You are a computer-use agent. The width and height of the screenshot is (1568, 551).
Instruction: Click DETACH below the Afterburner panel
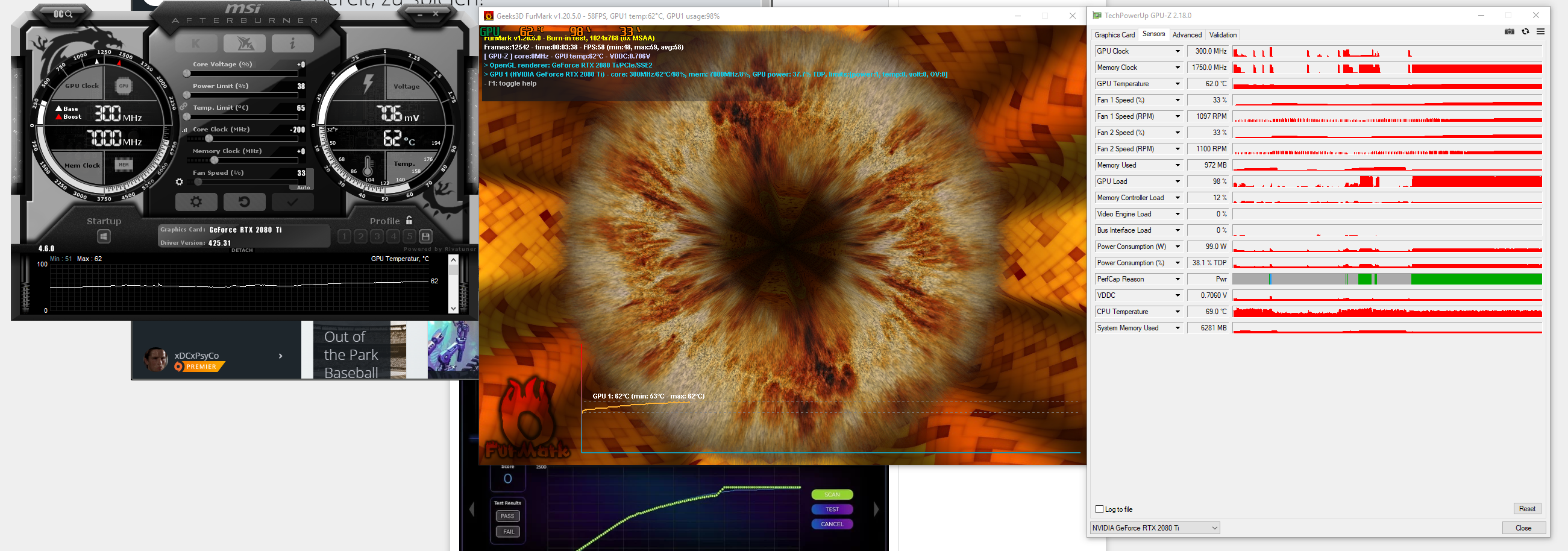tap(242, 250)
